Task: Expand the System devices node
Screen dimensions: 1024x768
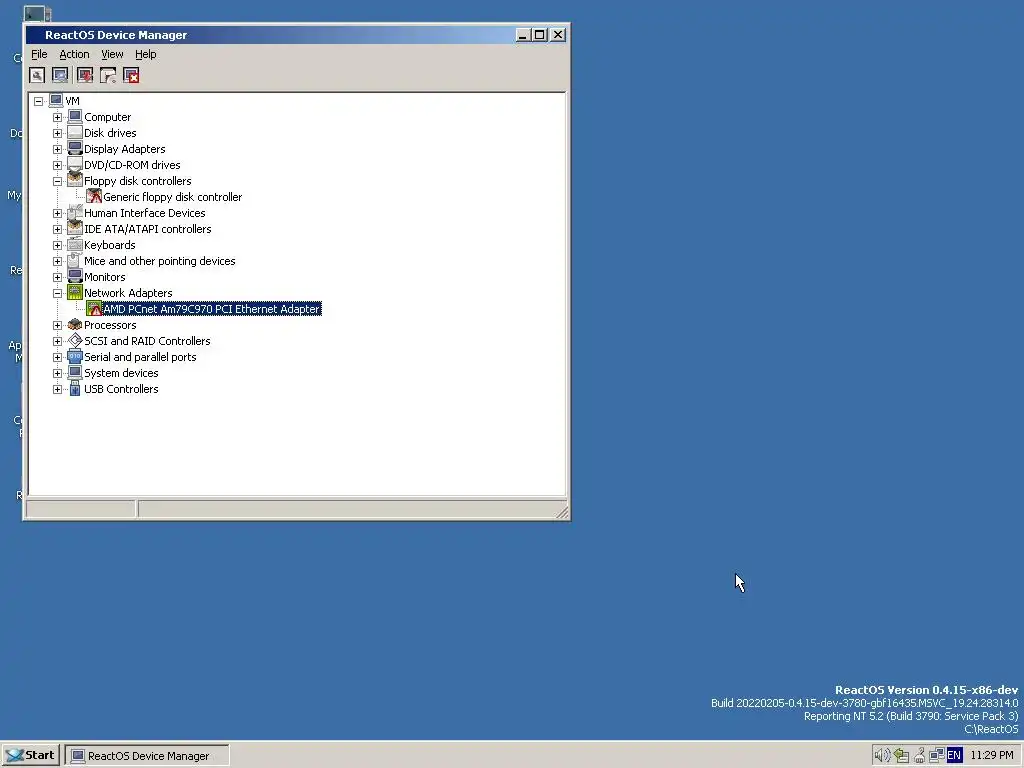Action: pos(57,374)
